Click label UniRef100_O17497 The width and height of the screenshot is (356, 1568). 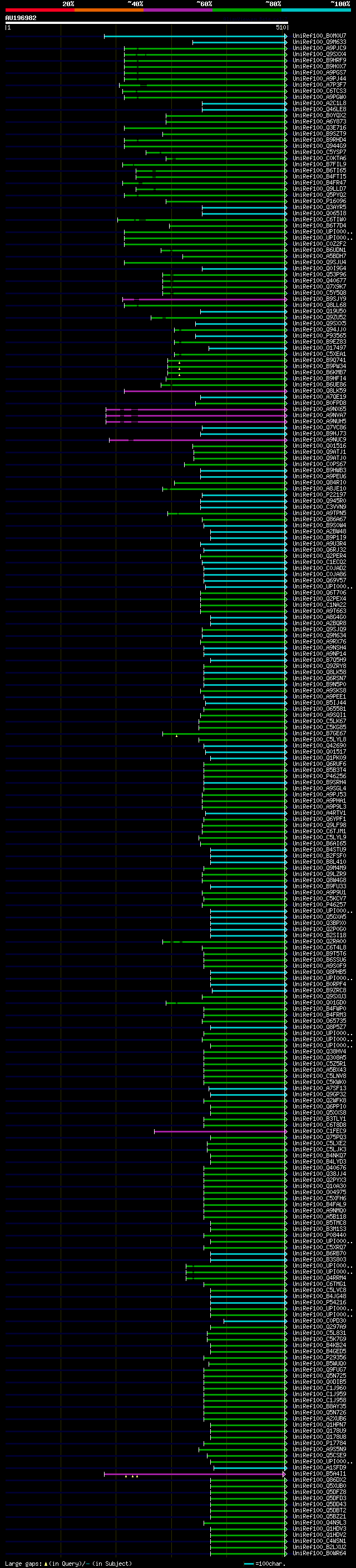click(x=319, y=348)
